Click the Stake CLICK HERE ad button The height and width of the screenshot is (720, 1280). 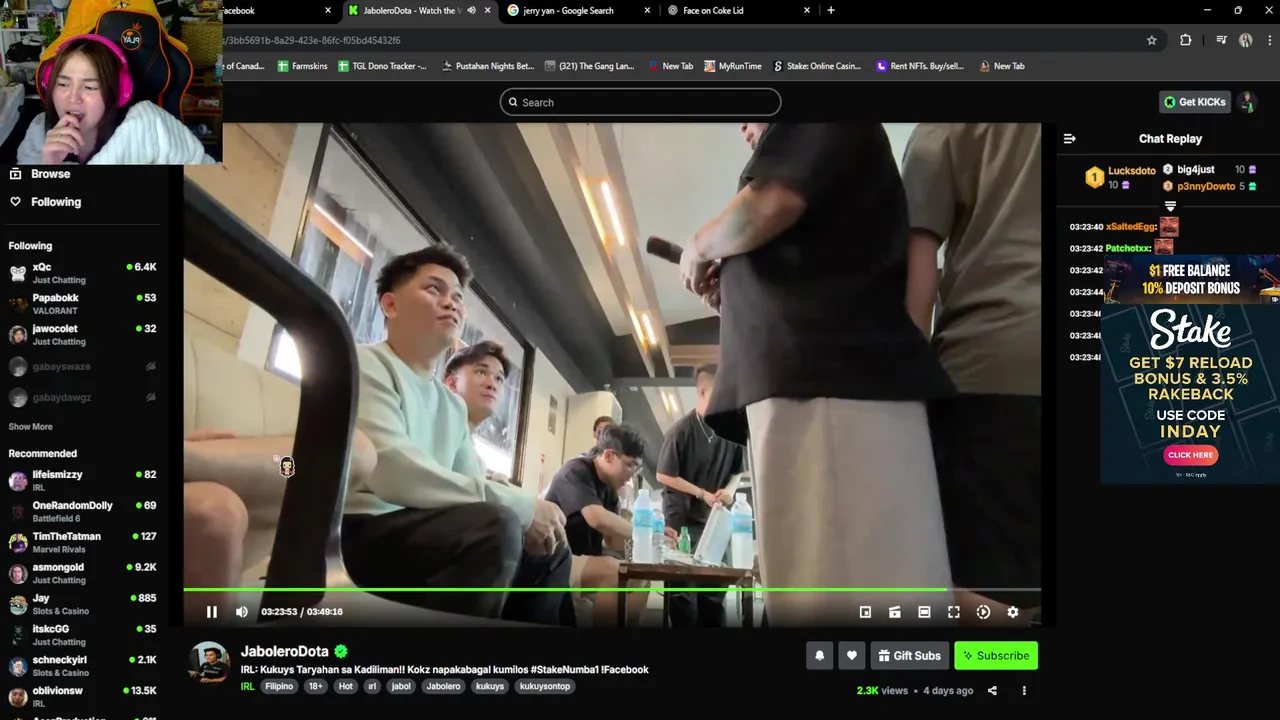[x=1190, y=455]
